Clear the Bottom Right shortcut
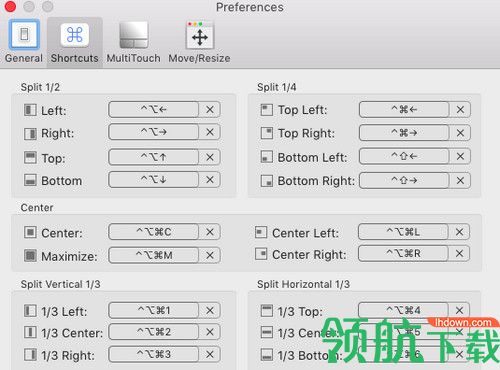The width and height of the screenshot is (500, 370). [x=460, y=181]
